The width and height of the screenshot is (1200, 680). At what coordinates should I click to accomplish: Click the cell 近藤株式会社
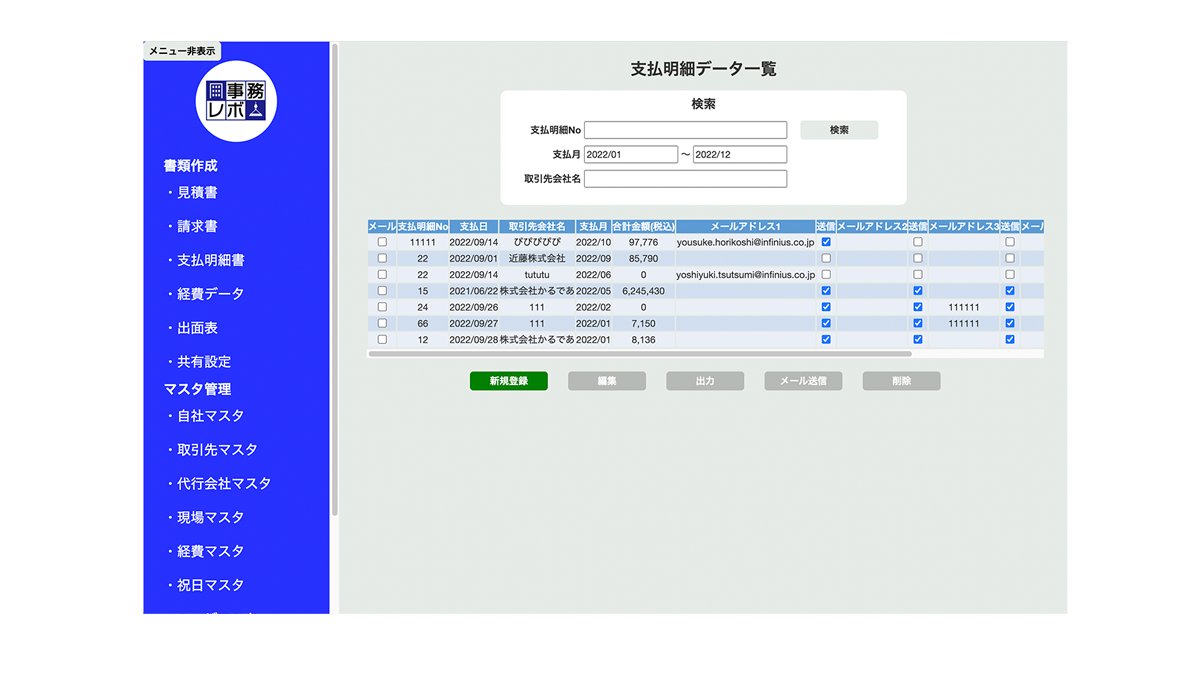pos(537,258)
